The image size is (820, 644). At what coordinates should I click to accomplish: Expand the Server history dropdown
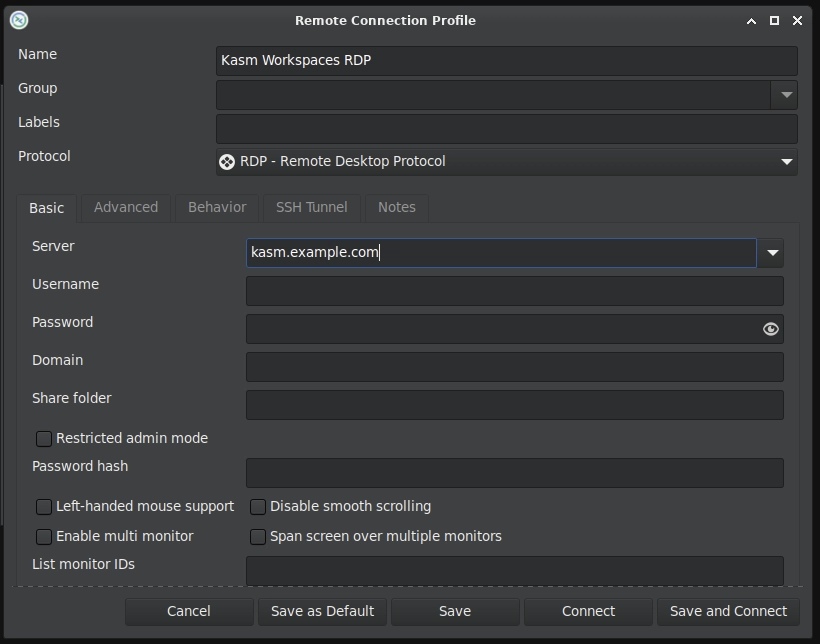[771, 253]
